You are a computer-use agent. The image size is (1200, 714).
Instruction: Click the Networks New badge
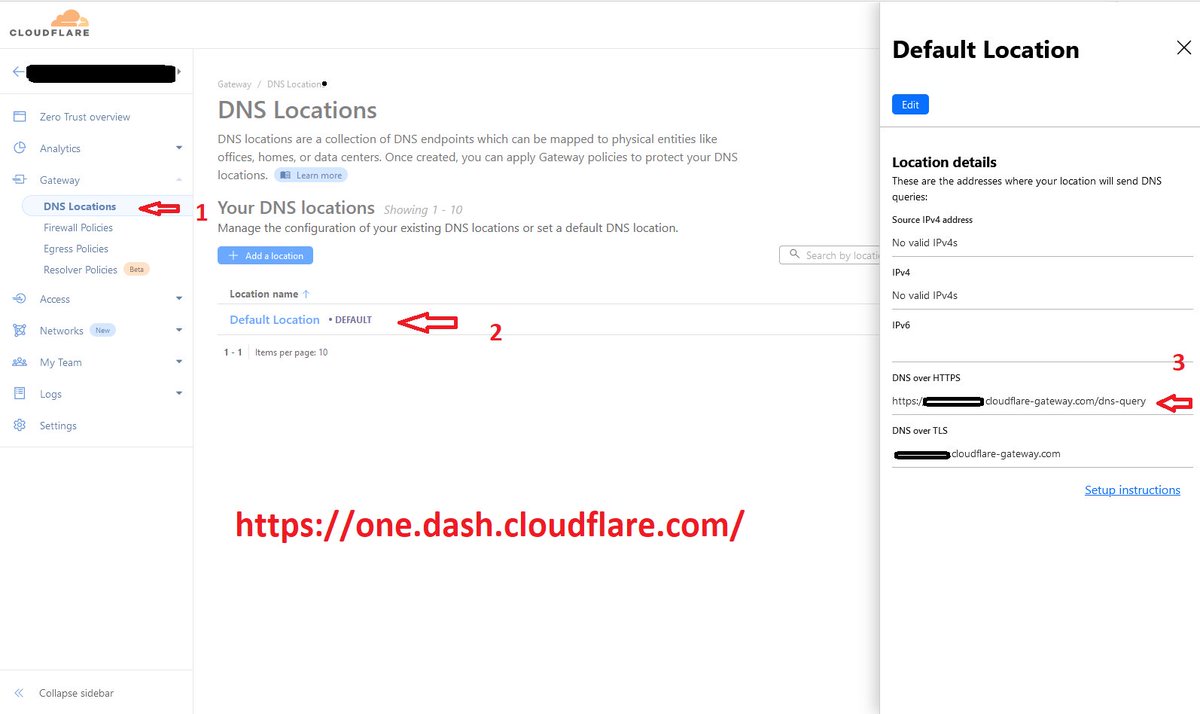(x=102, y=330)
